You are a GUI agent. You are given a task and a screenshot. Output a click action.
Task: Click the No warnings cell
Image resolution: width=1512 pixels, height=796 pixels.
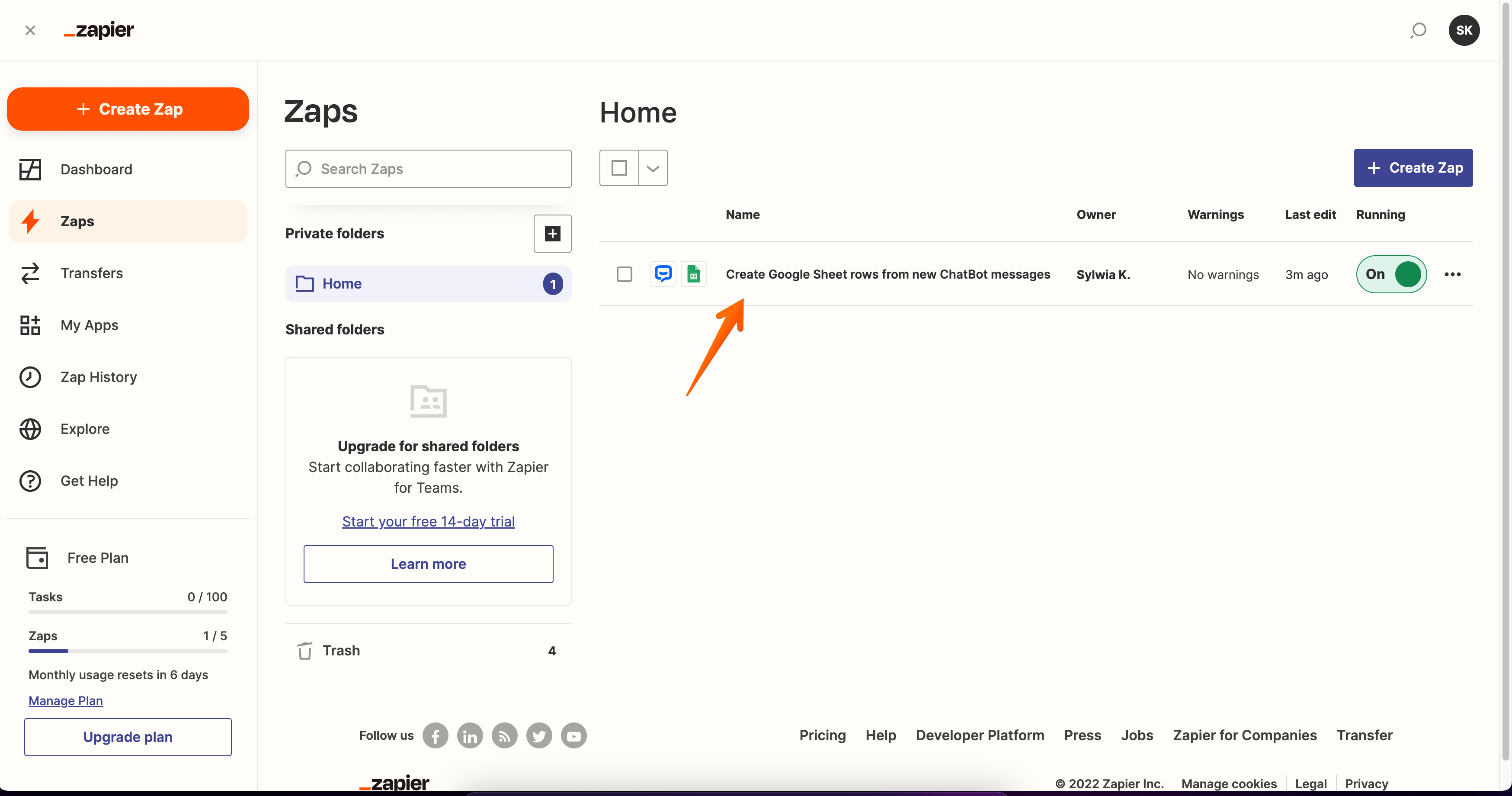[x=1223, y=274]
